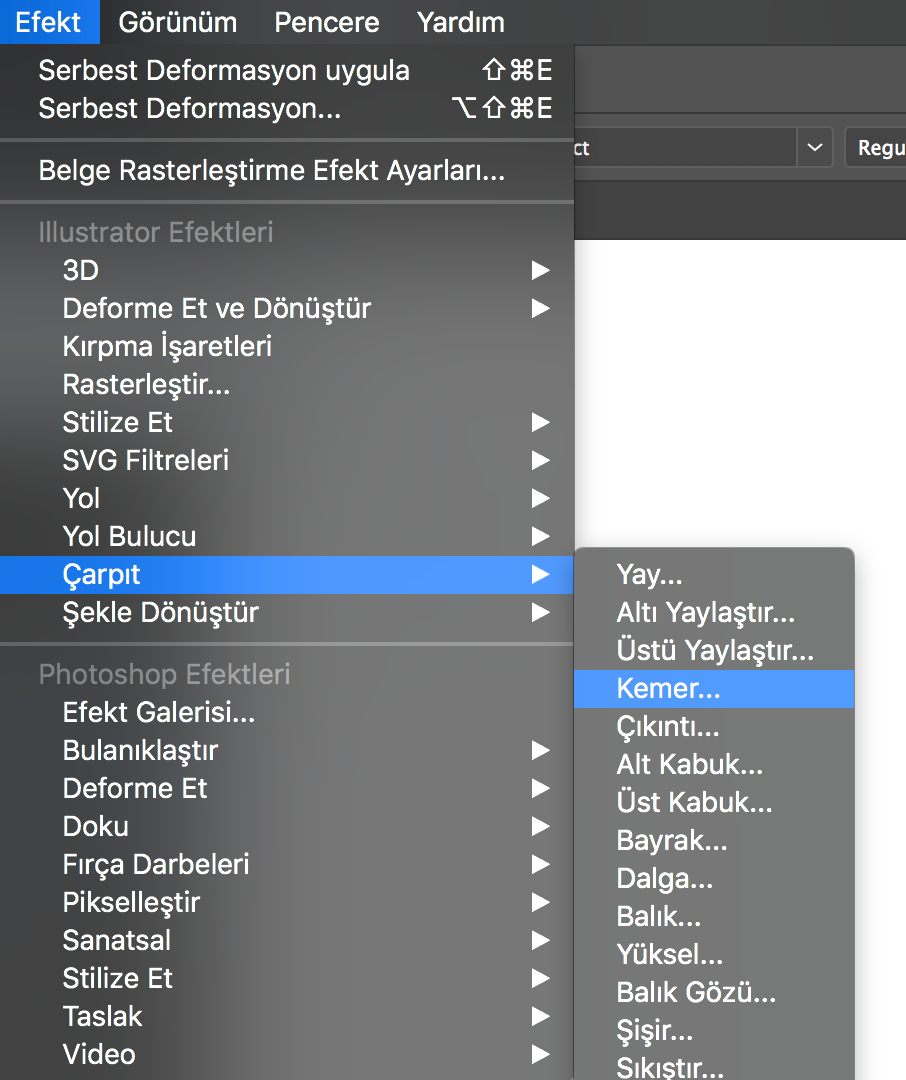The image size is (906, 1080).
Task: Expand Stilize Et under Illustrator Efektleri
Action: pyautogui.click(x=287, y=422)
